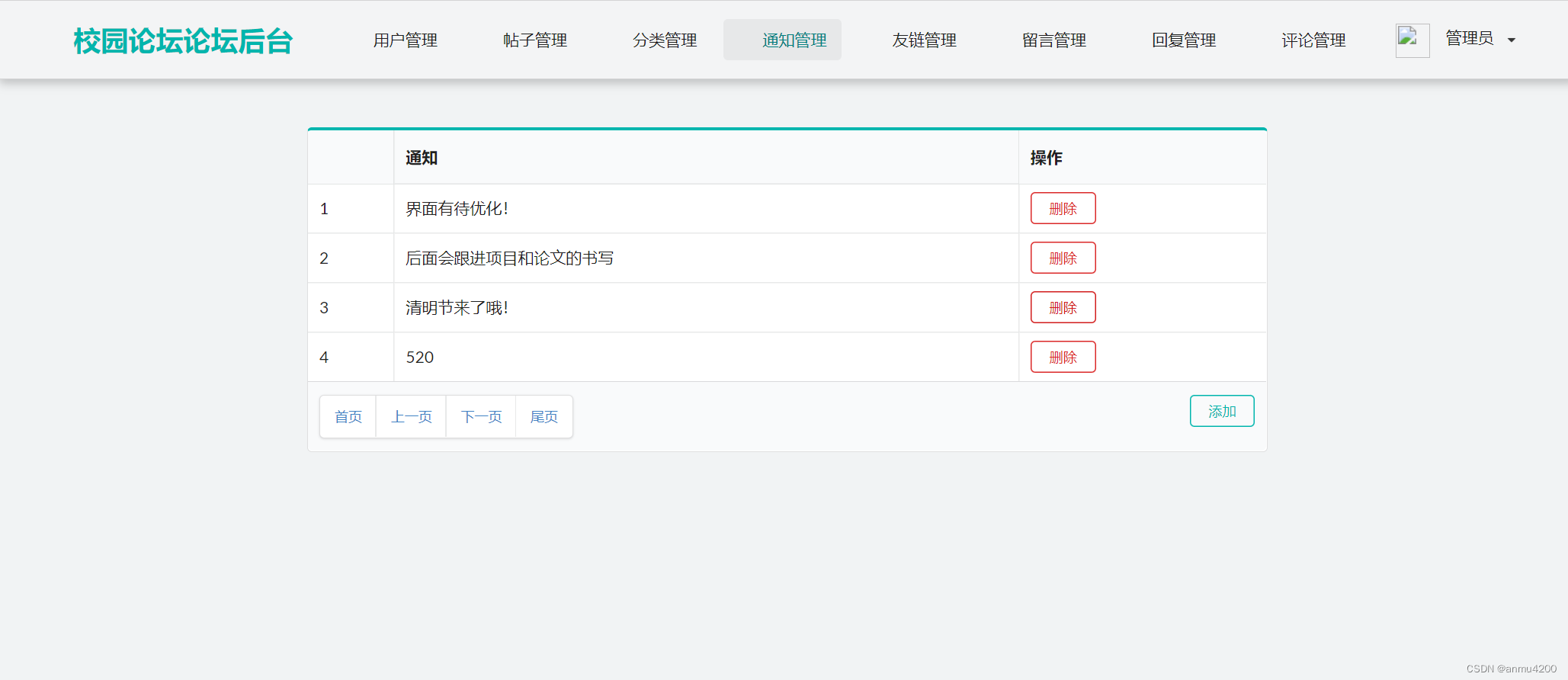Click row number 4 cell

(x=351, y=358)
